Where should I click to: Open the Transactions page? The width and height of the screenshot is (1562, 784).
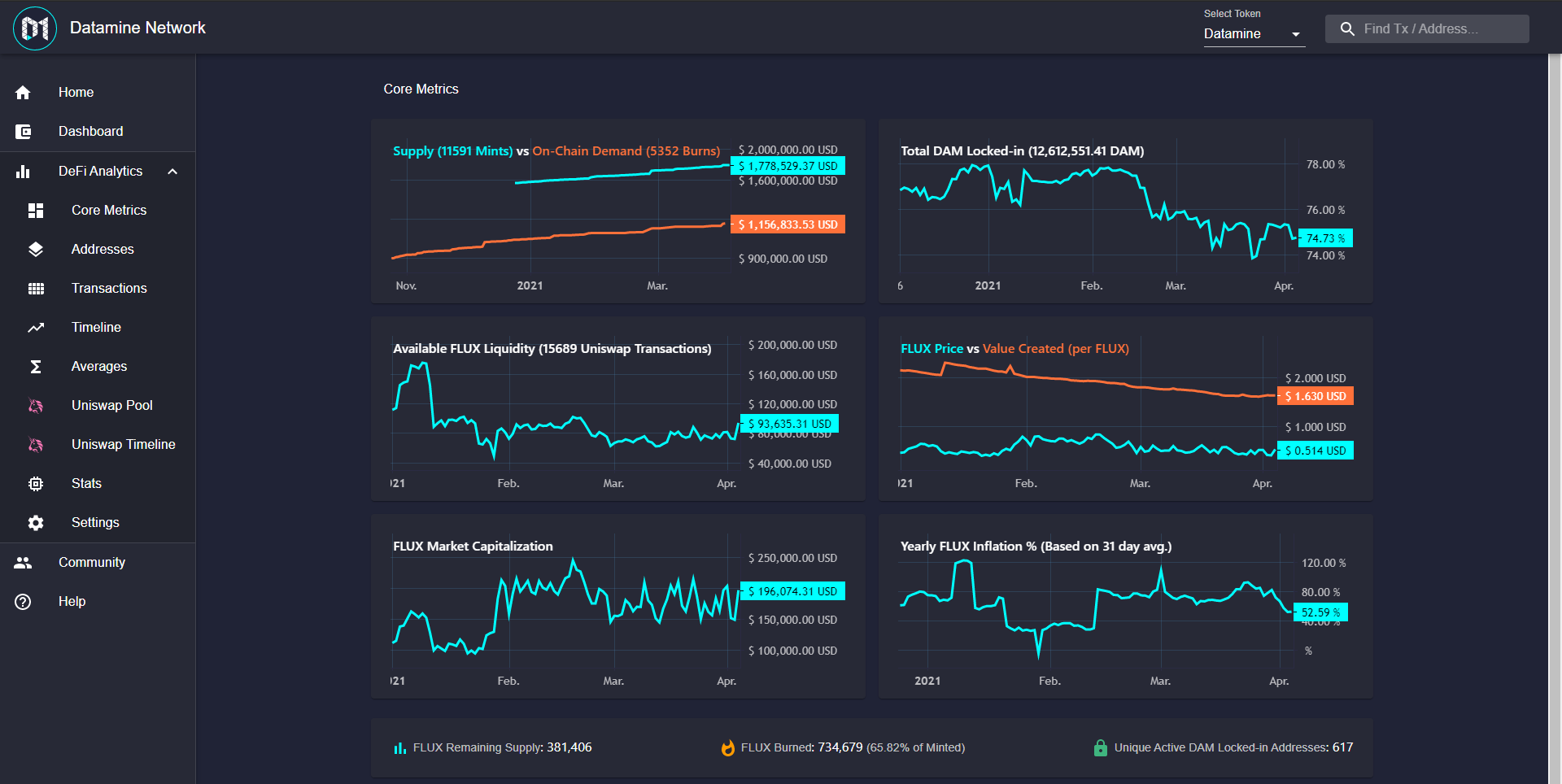[x=98, y=289]
